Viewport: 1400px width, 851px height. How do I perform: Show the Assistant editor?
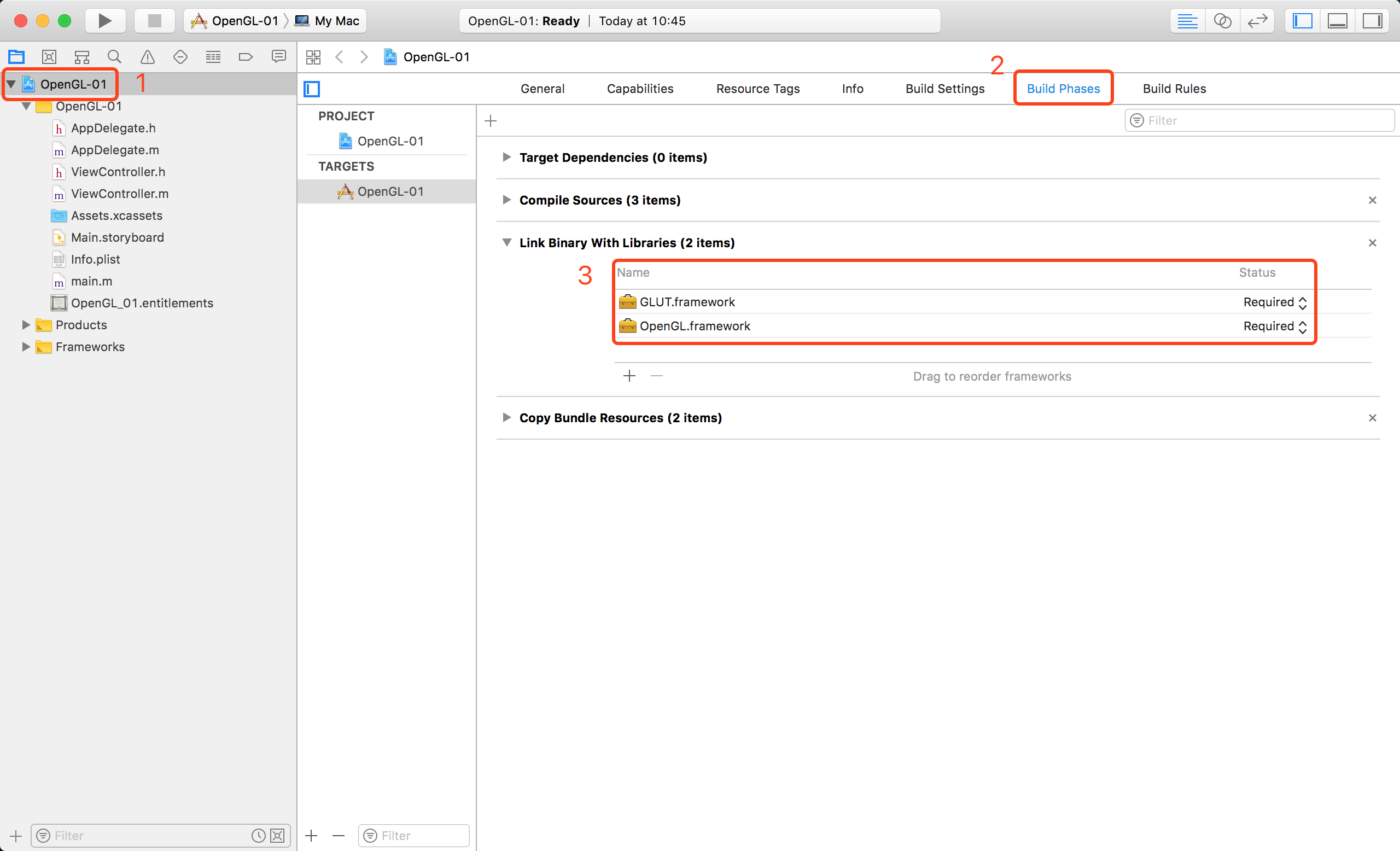click(x=1222, y=21)
